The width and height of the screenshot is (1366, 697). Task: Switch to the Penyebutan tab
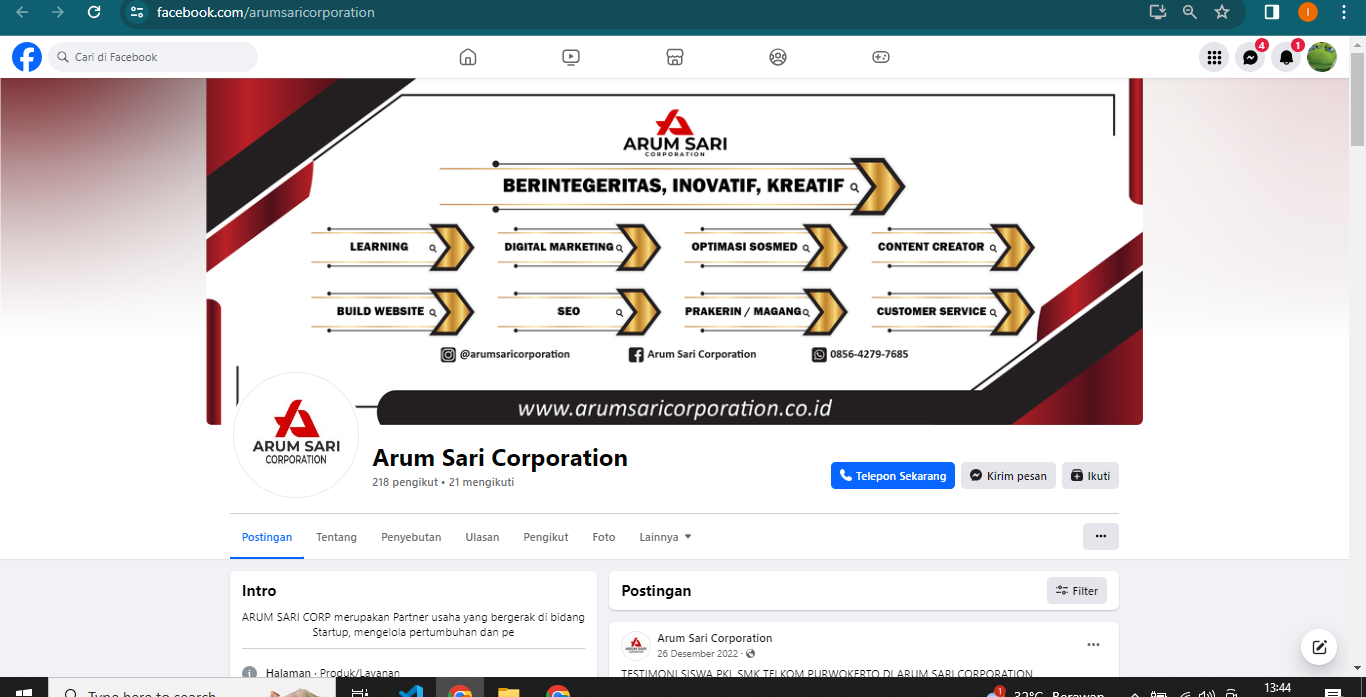click(411, 537)
